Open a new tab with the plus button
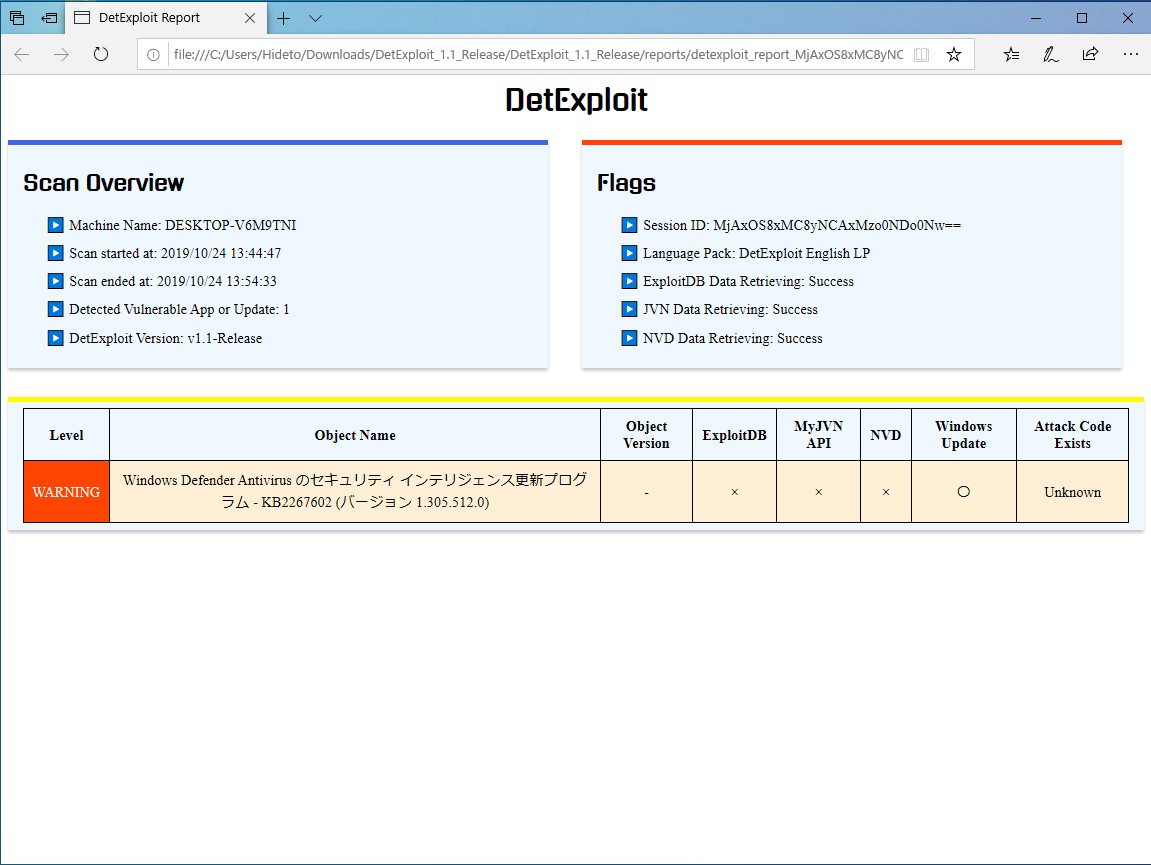1151x865 pixels. point(283,18)
